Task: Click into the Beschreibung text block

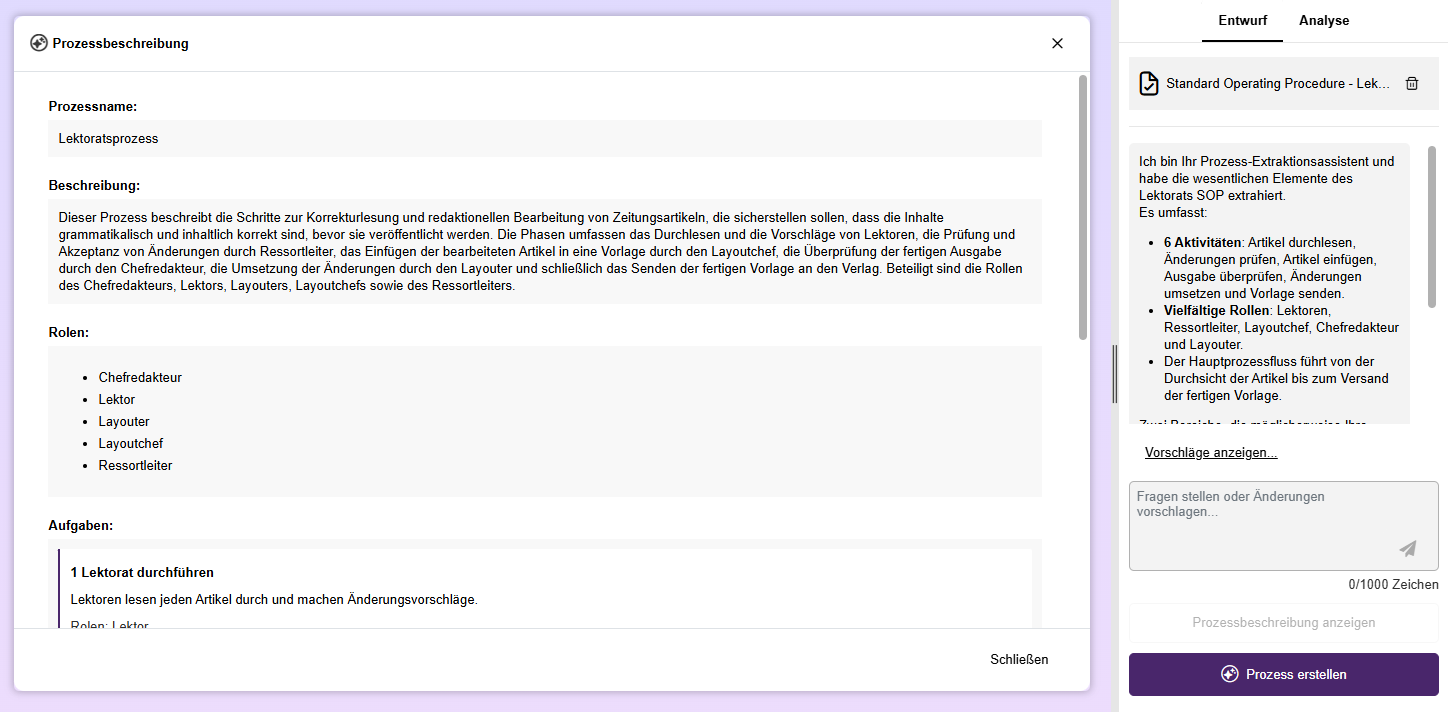Action: pyautogui.click(x=544, y=251)
